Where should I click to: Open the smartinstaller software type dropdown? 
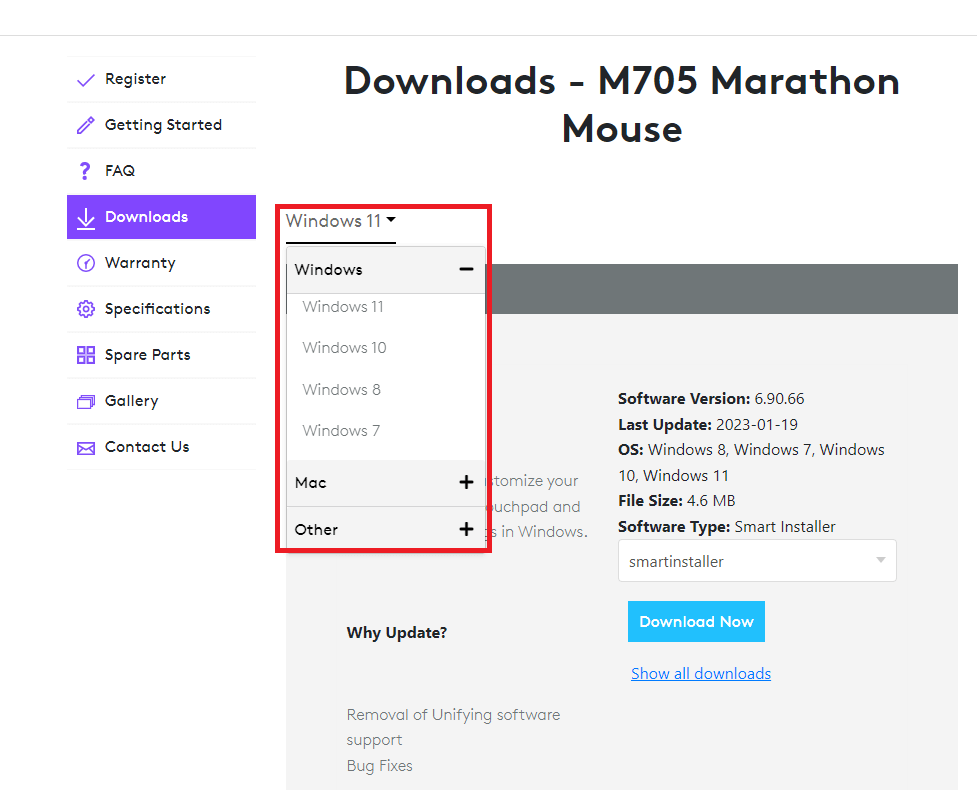757,561
